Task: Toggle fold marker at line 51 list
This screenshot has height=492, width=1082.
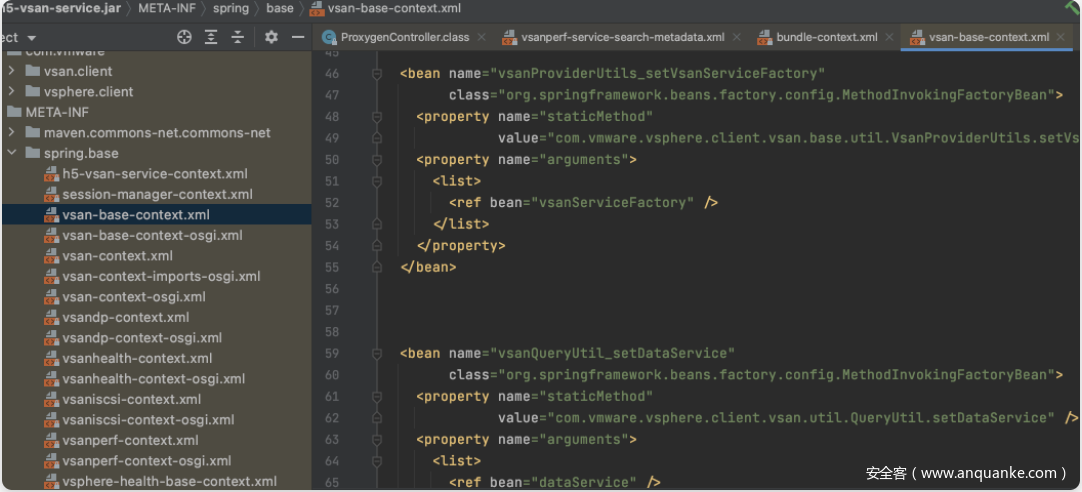Action: point(377,181)
